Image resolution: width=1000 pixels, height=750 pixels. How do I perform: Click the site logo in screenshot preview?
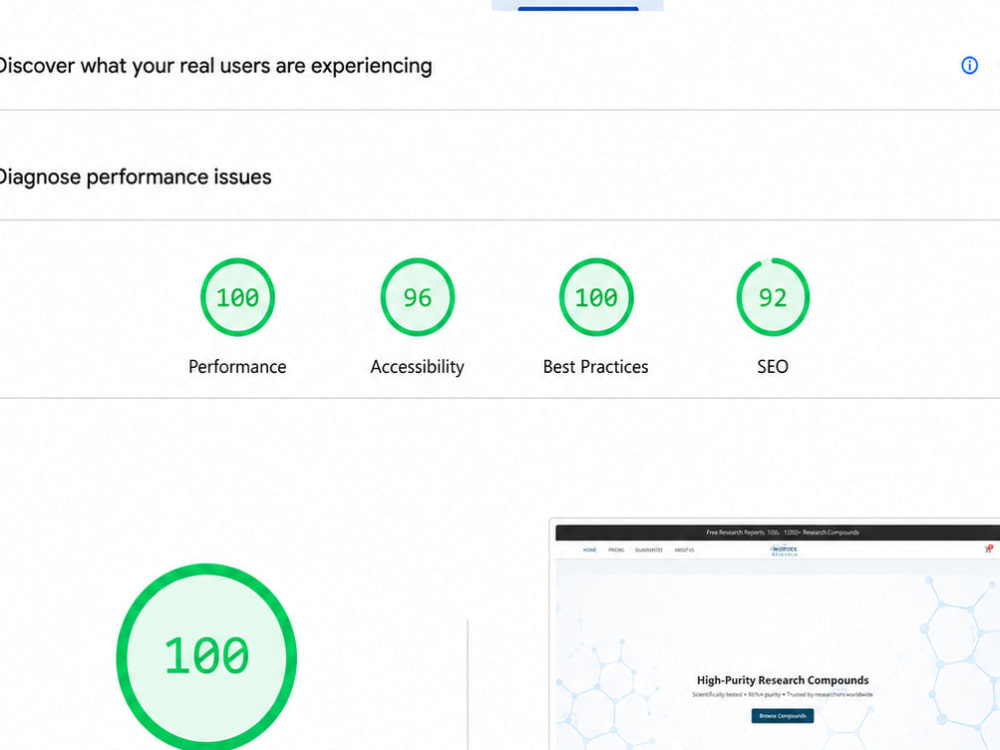coord(784,550)
